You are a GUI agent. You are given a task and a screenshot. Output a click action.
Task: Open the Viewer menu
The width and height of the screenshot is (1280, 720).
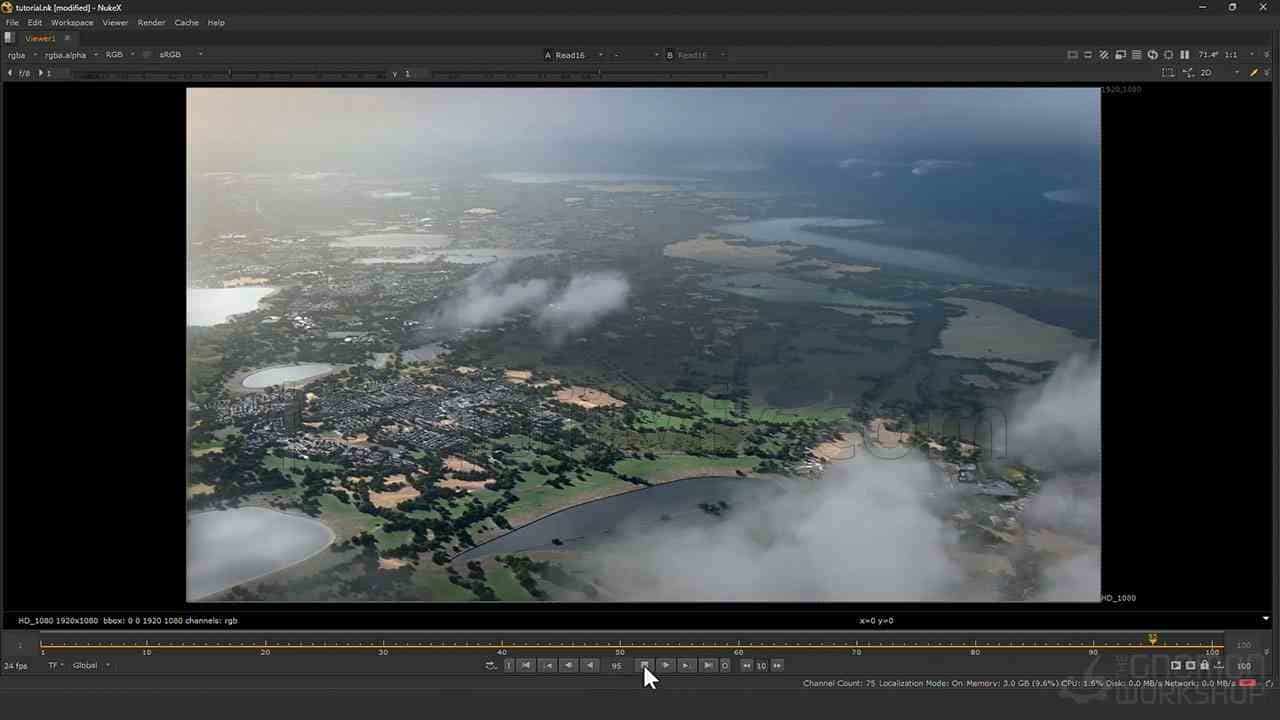[115, 22]
